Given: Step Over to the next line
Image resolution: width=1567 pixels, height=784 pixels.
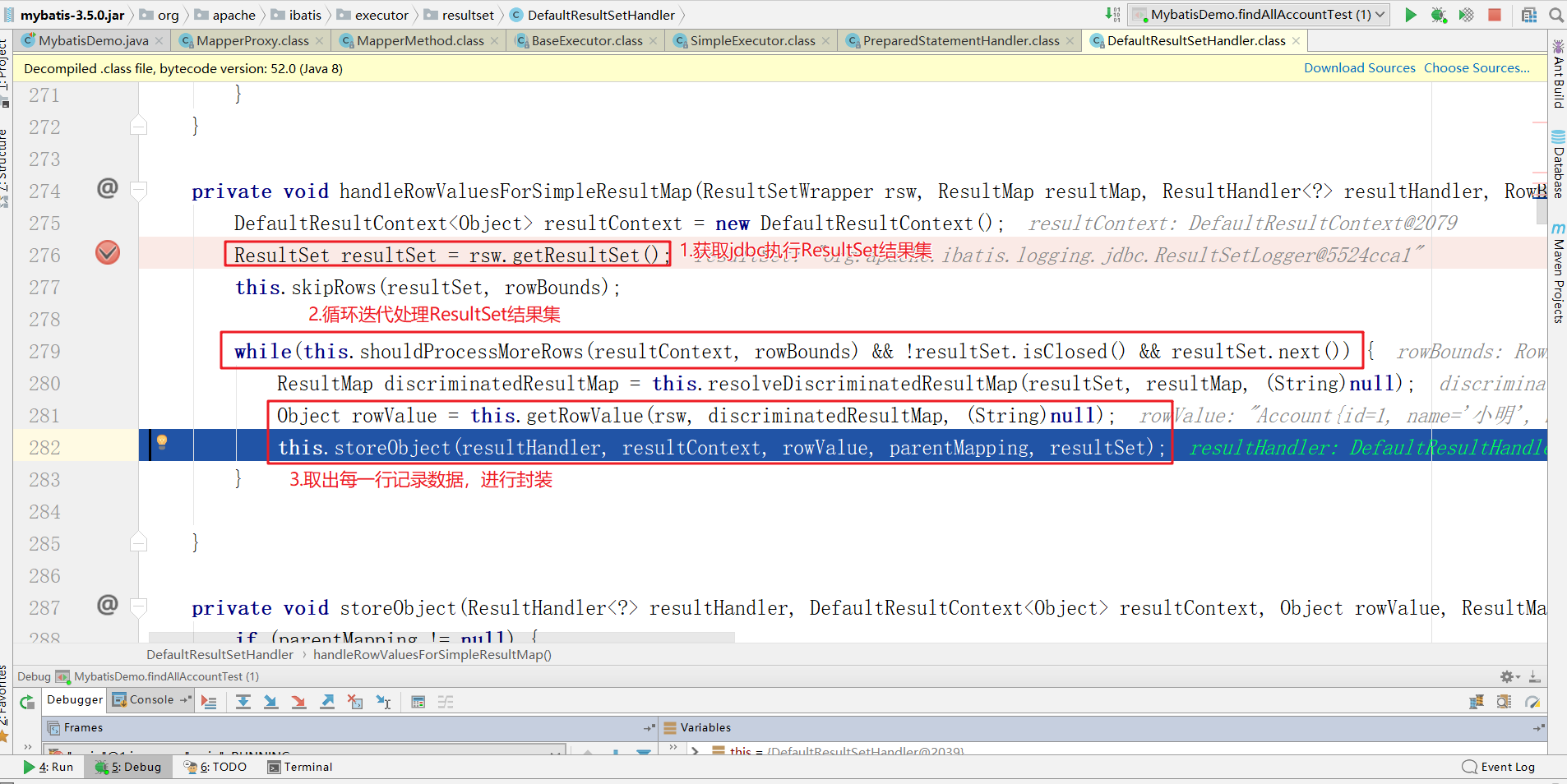Looking at the screenshot, I should [243, 703].
